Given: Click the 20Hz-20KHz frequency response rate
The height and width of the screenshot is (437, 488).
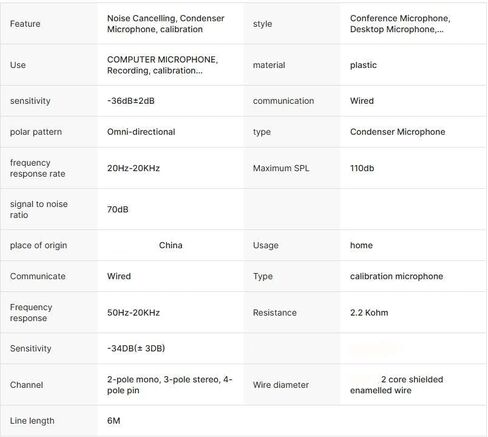Looking at the screenshot, I should click(133, 168).
